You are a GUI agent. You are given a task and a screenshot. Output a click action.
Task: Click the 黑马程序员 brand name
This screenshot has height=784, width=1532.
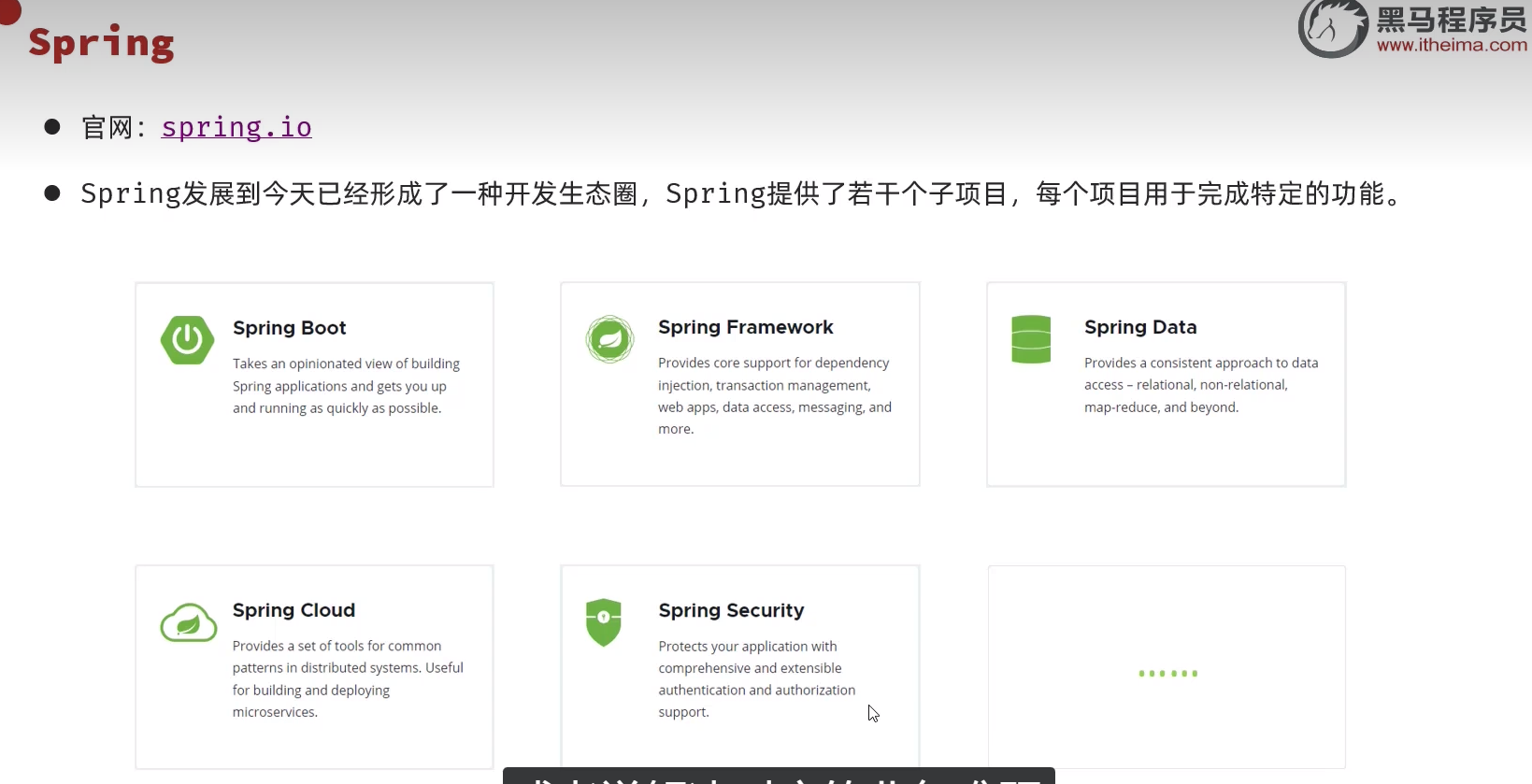pos(1452,19)
